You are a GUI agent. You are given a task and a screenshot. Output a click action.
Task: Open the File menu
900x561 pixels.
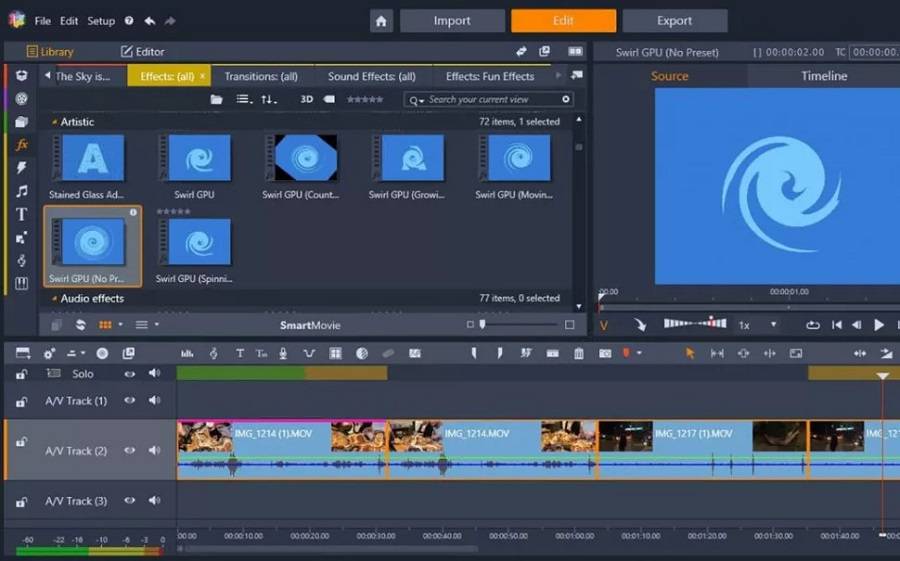pyautogui.click(x=43, y=21)
